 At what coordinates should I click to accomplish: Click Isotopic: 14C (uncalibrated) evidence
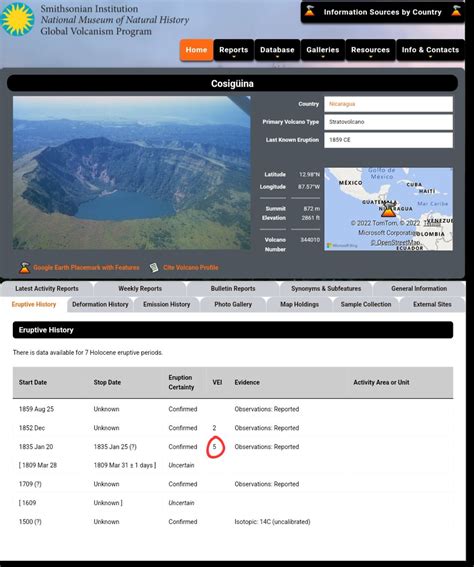pyautogui.click(x=272, y=521)
